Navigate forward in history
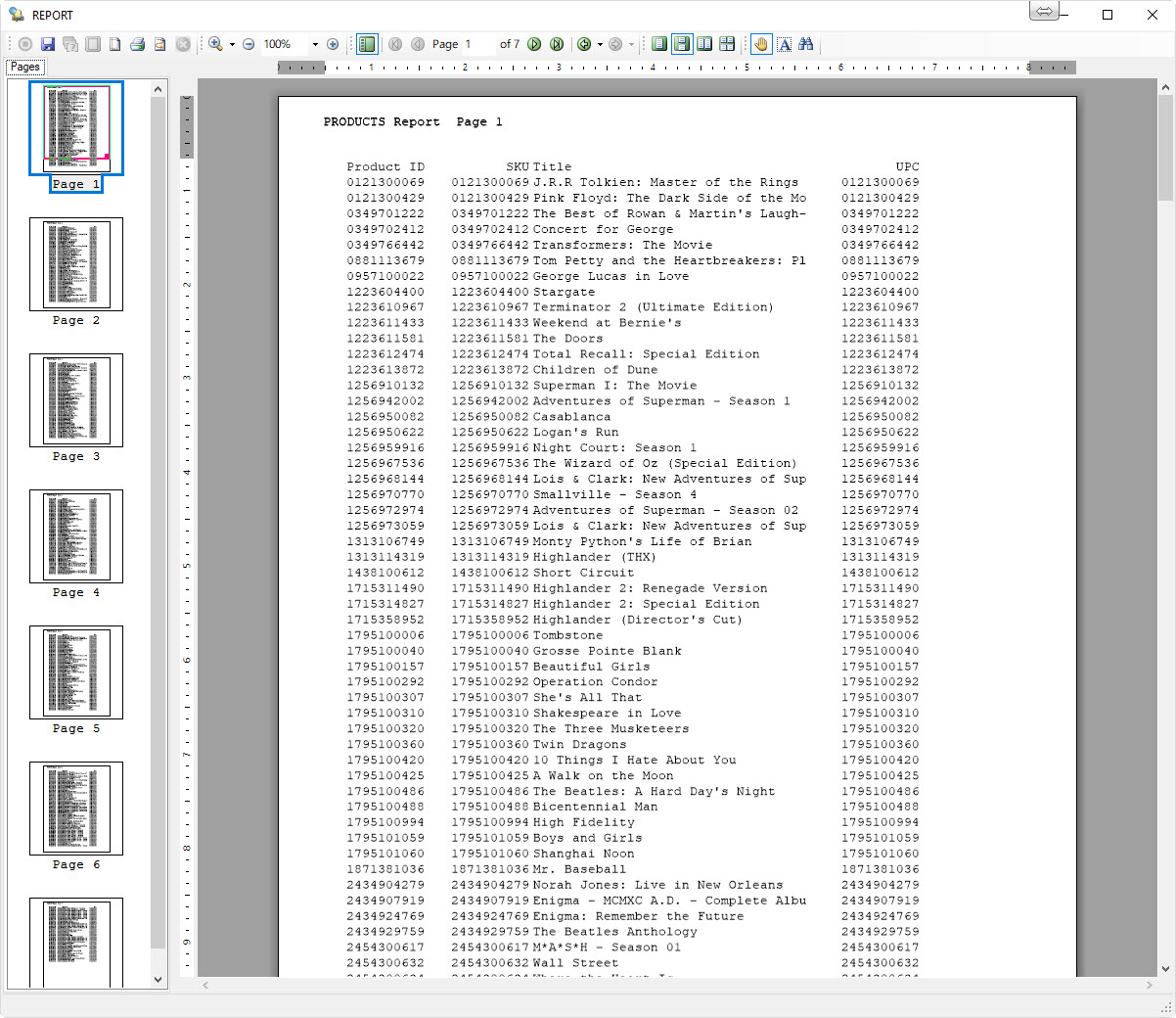The width and height of the screenshot is (1176, 1018). (x=615, y=44)
